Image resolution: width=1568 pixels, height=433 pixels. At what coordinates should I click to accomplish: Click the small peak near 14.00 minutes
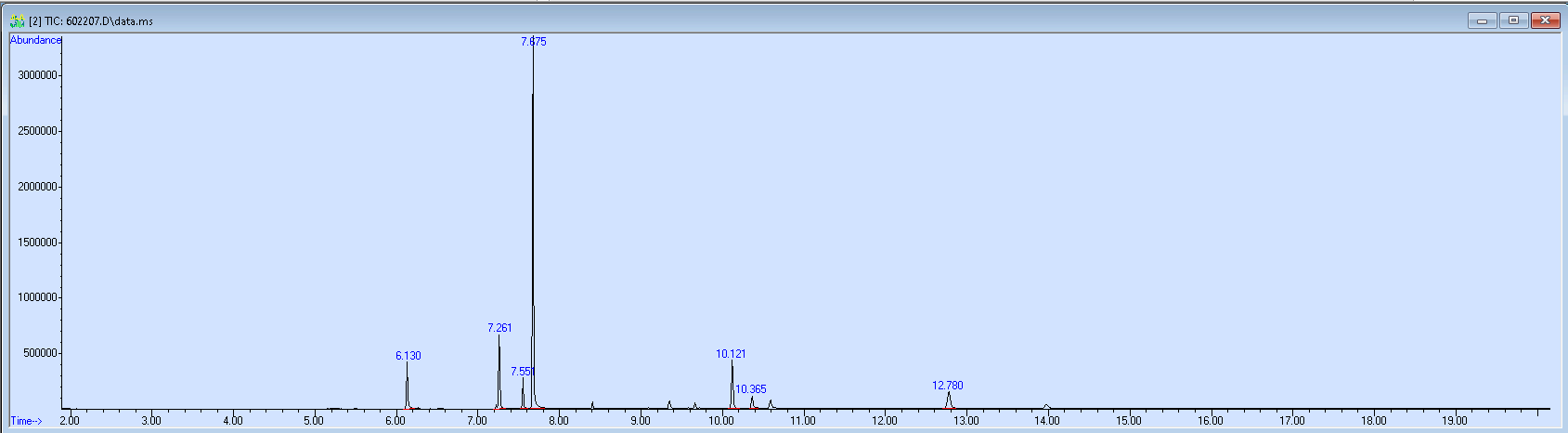[x=1046, y=406]
